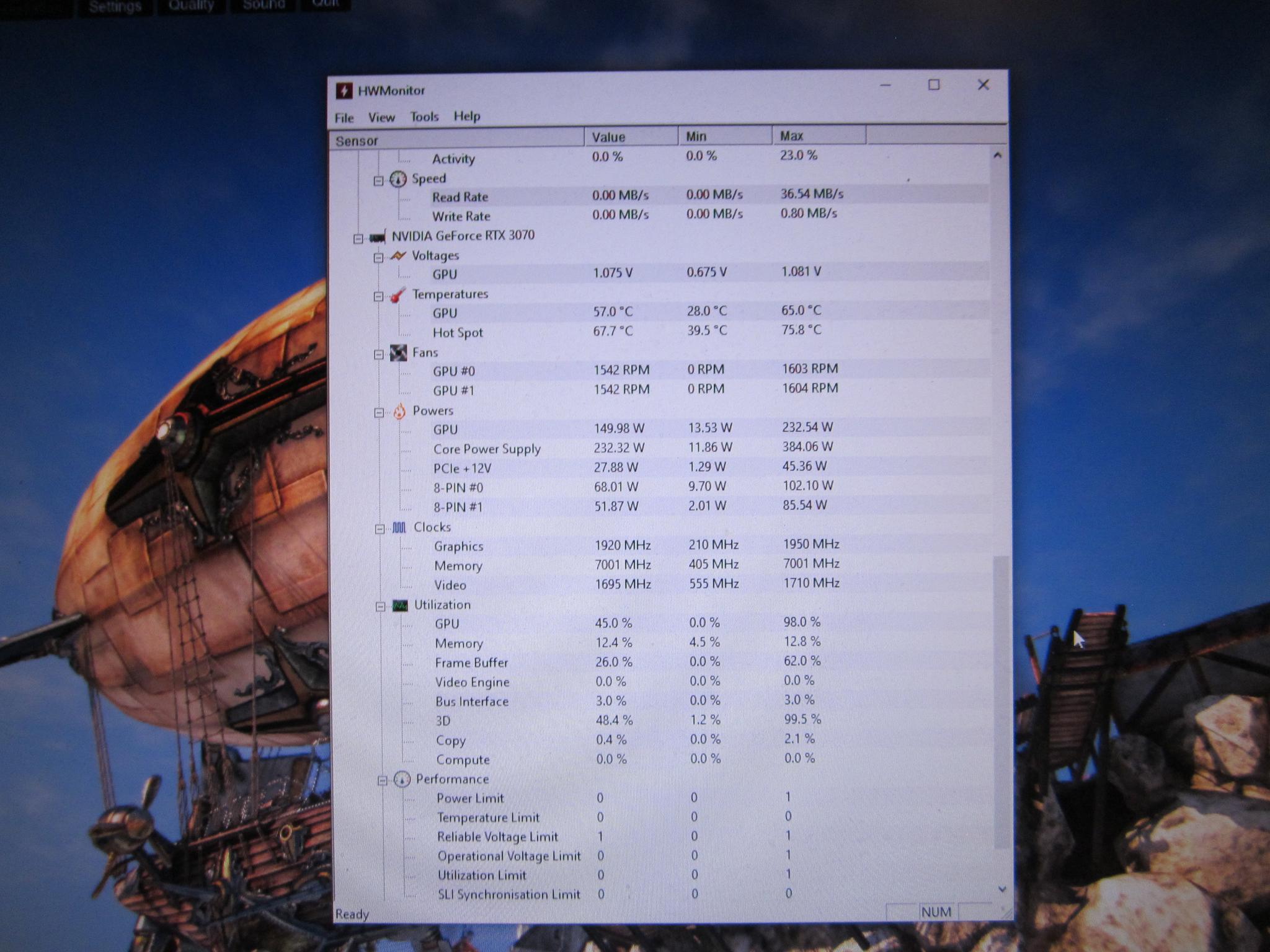This screenshot has width=1270, height=952.
Task: Collapse the Voltages section
Action: pyautogui.click(x=378, y=258)
